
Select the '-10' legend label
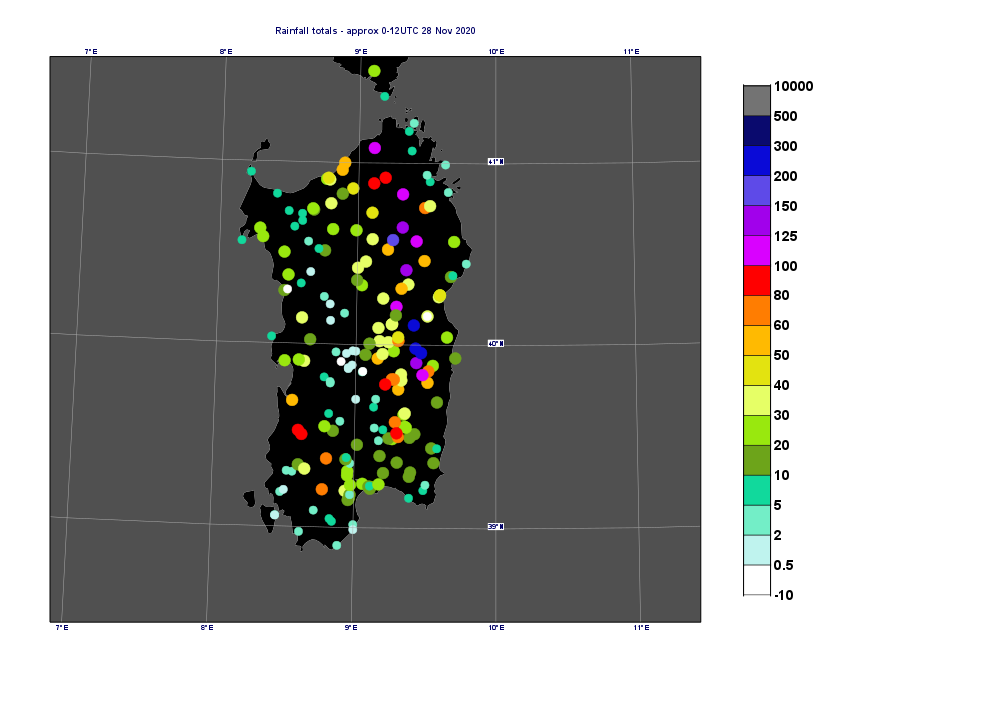pyautogui.click(x=784, y=595)
